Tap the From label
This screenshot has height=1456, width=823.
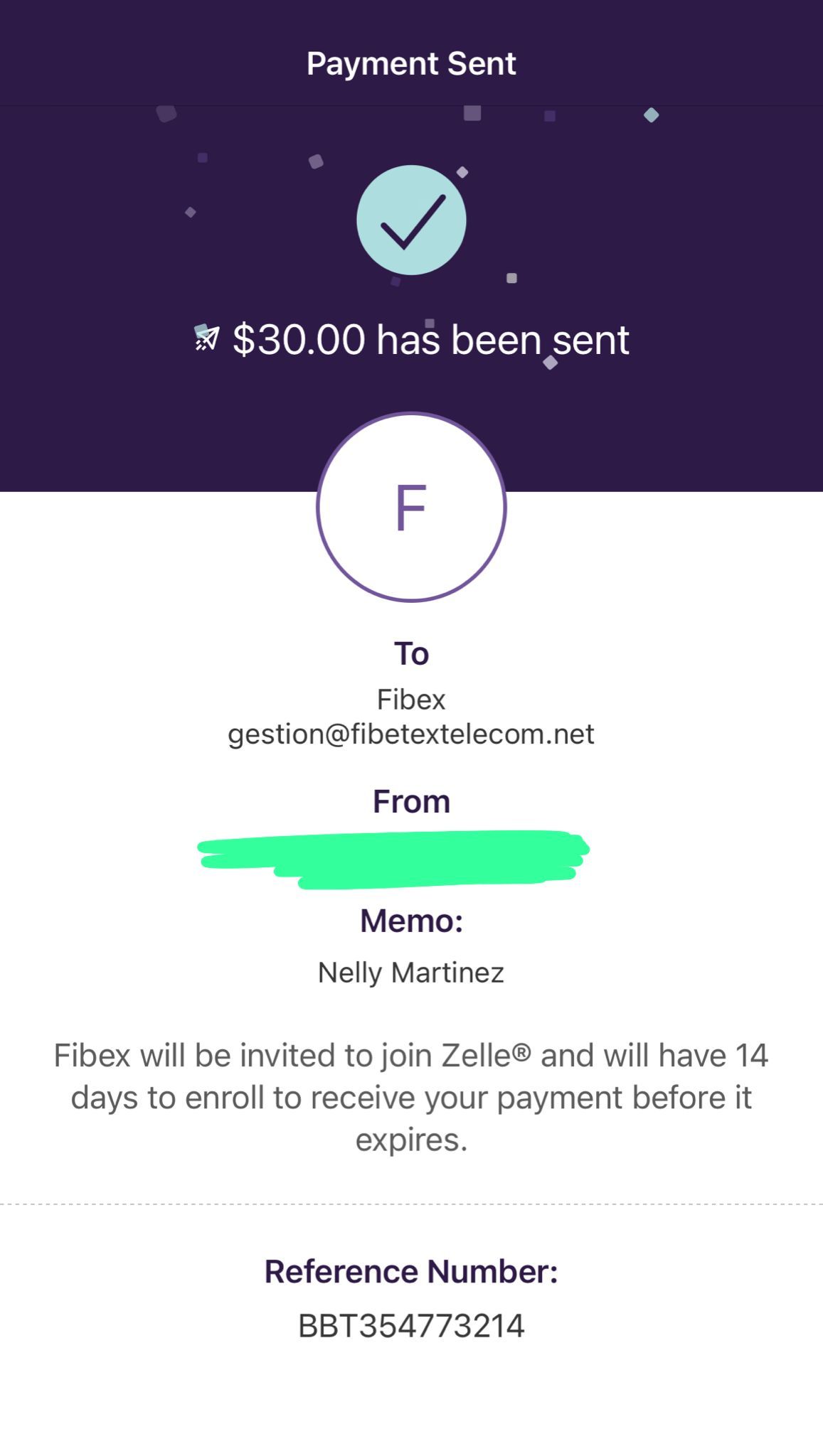tap(411, 802)
